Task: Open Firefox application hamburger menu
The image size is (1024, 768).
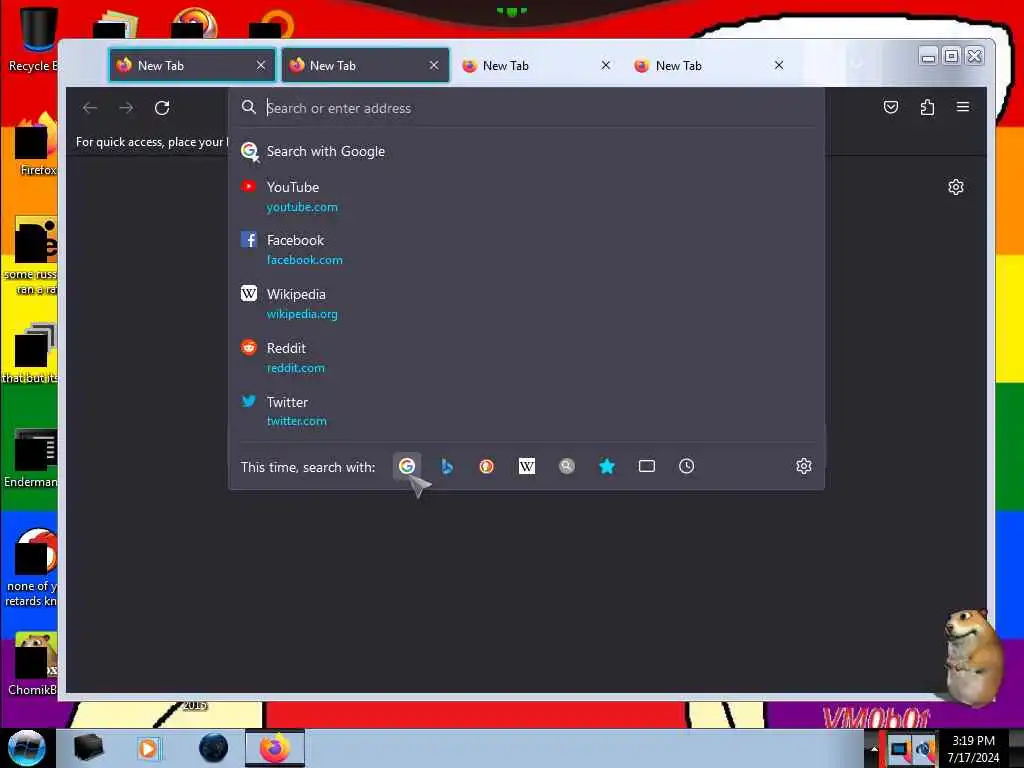Action: coord(963,107)
